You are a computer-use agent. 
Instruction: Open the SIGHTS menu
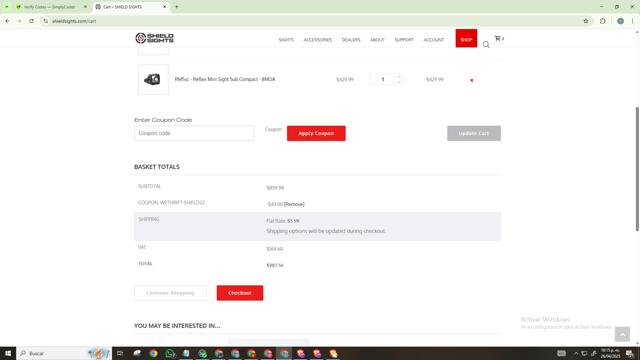(x=286, y=40)
